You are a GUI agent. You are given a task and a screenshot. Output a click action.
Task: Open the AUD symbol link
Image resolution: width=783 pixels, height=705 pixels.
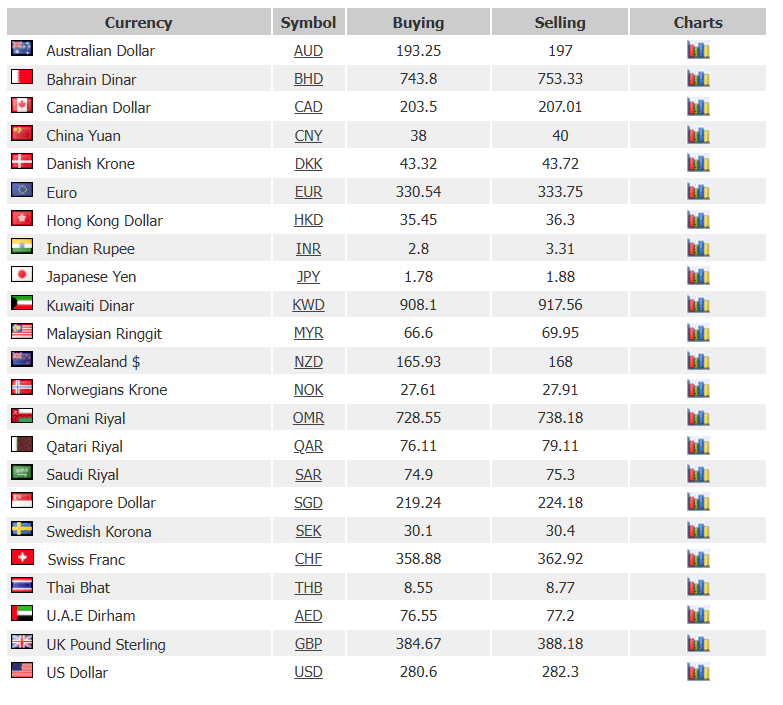pos(308,51)
